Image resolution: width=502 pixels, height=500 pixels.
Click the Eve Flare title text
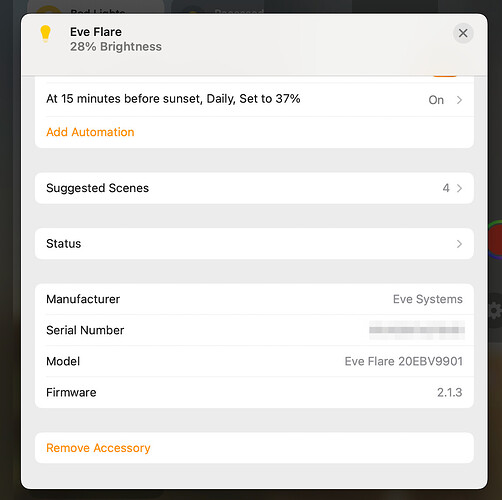coord(96,32)
